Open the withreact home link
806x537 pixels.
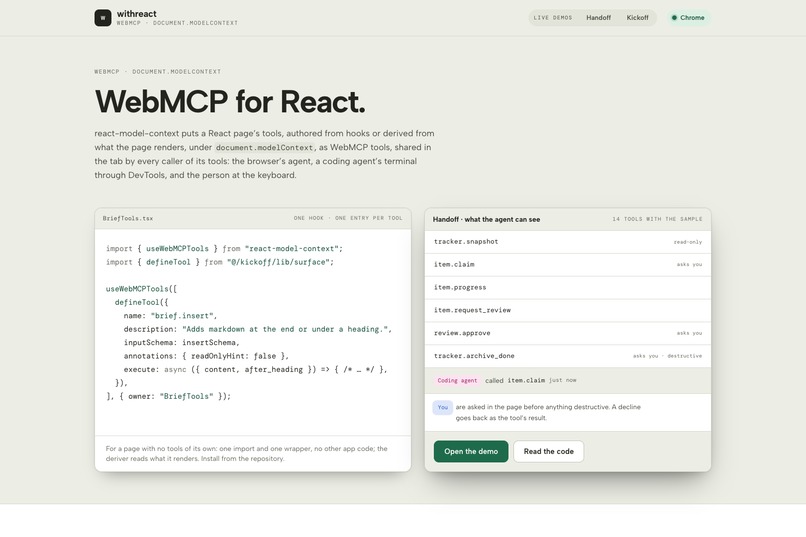166,17
